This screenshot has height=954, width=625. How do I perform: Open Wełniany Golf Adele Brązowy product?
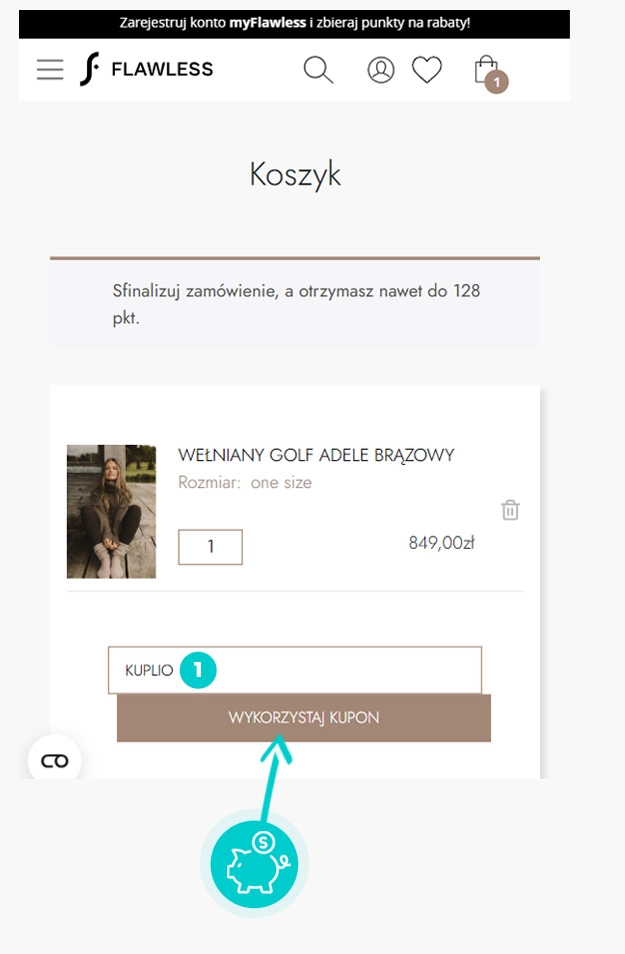click(316, 456)
